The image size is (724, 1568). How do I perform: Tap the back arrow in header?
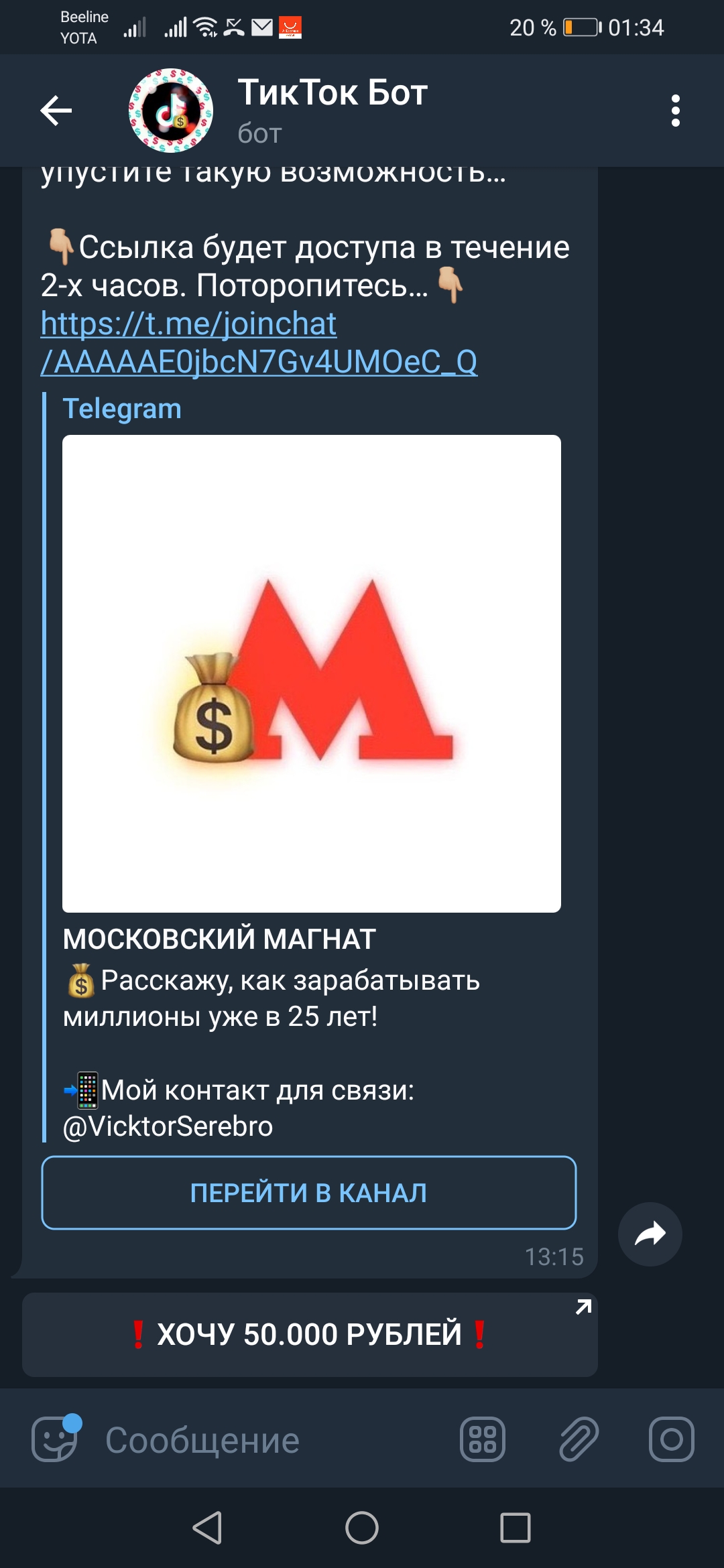pos(56,111)
